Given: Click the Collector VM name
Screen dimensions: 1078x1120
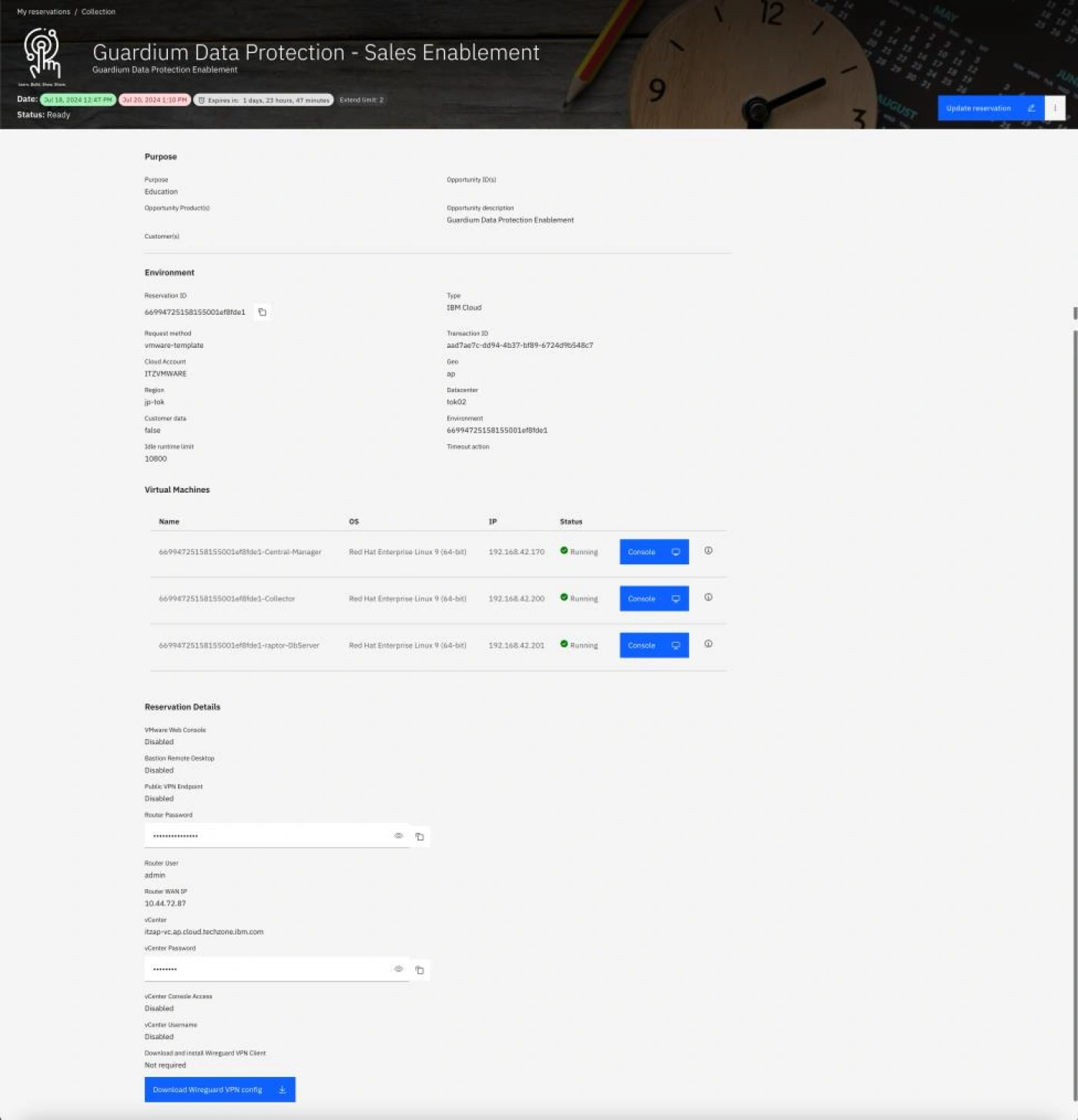Looking at the screenshot, I should tap(226, 599).
